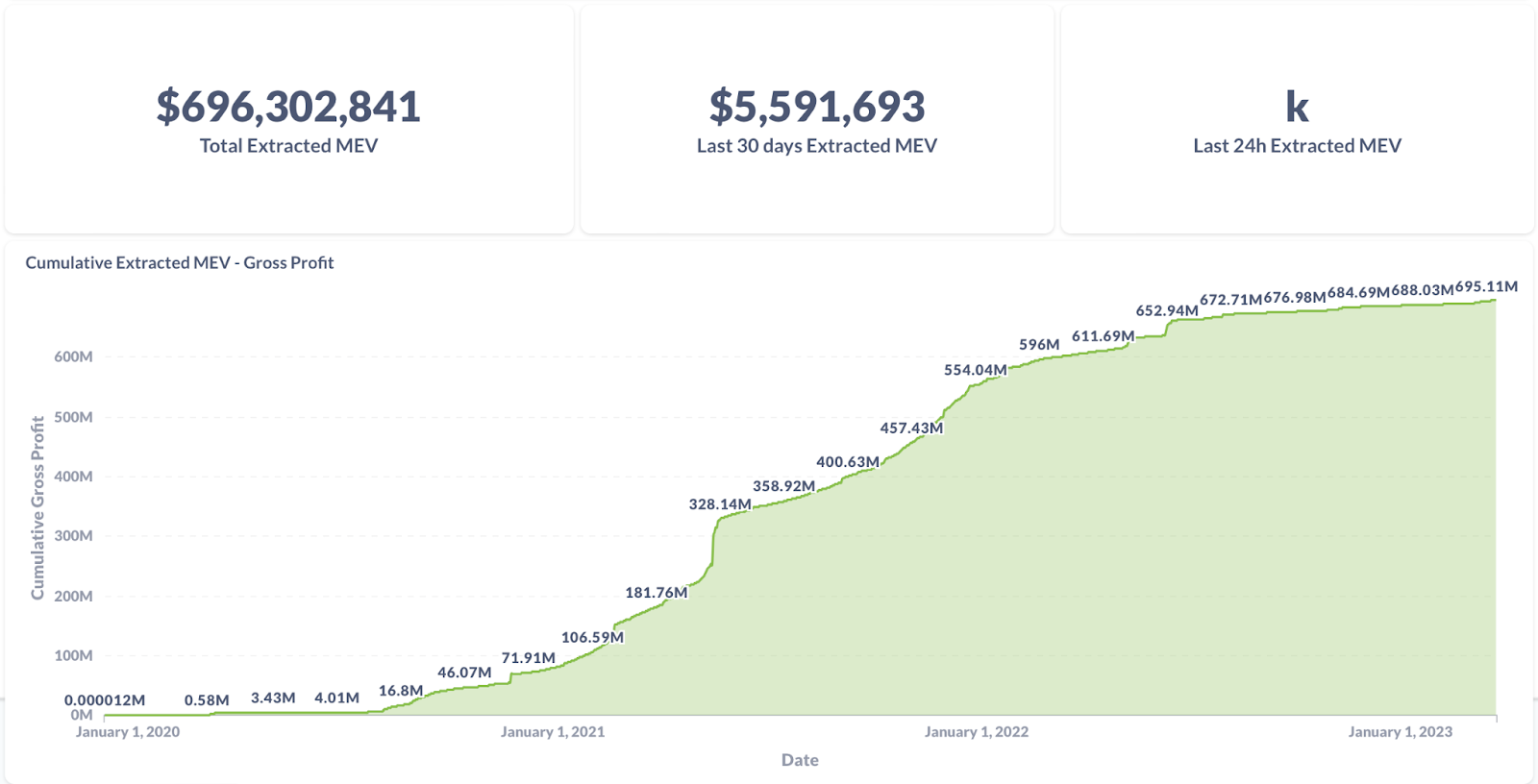Click the 358.92M data label
This screenshot has width=1538, height=784.
click(x=783, y=486)
